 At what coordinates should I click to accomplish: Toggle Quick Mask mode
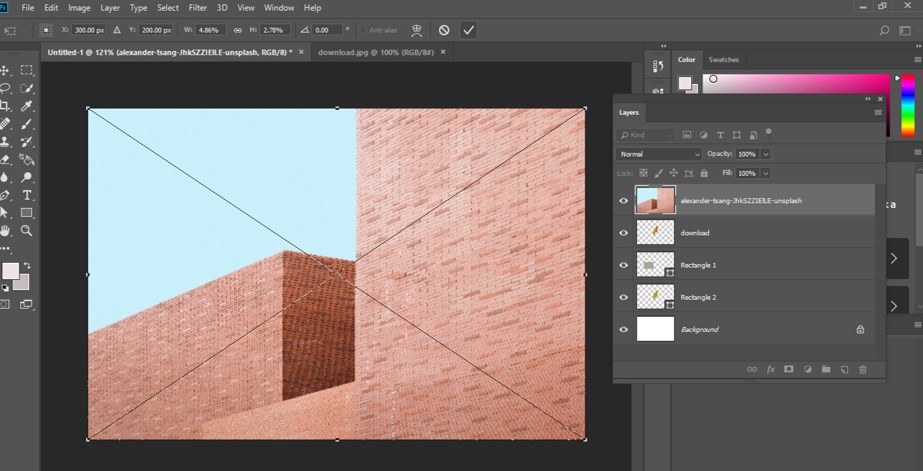point(5,304)
